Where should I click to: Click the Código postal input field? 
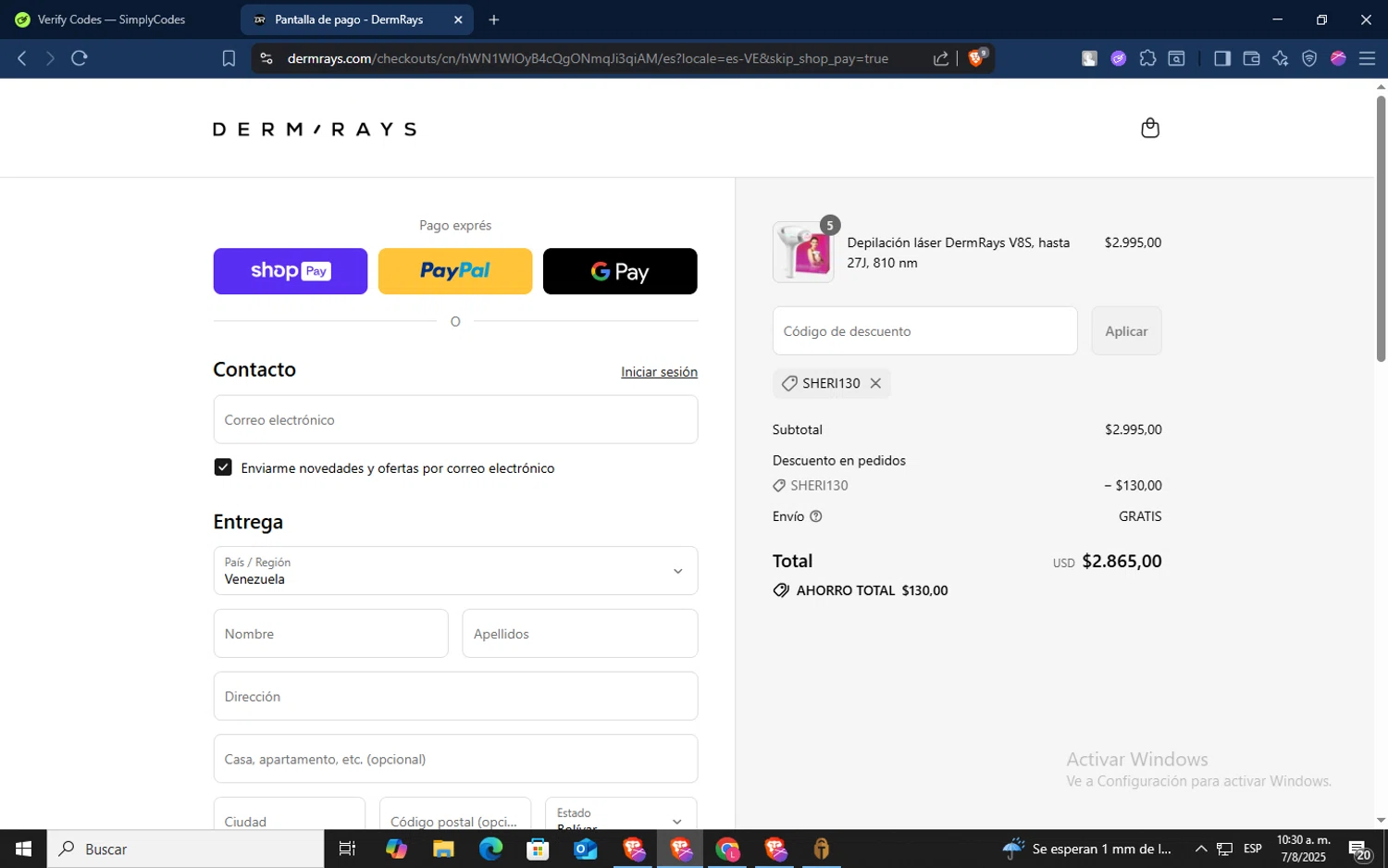(x=455, y=813)
